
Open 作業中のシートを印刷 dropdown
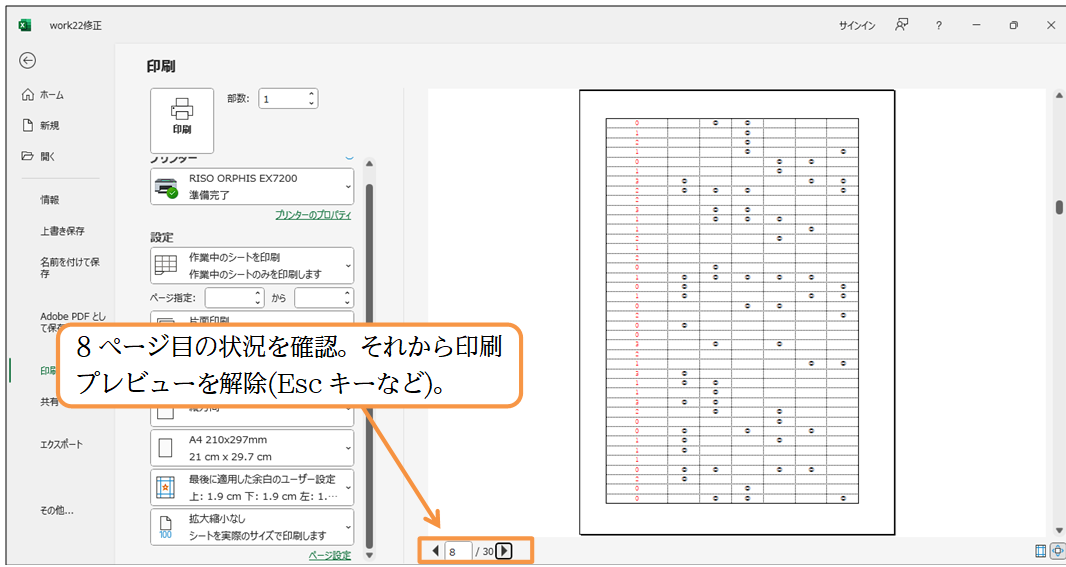click(252, 265)
